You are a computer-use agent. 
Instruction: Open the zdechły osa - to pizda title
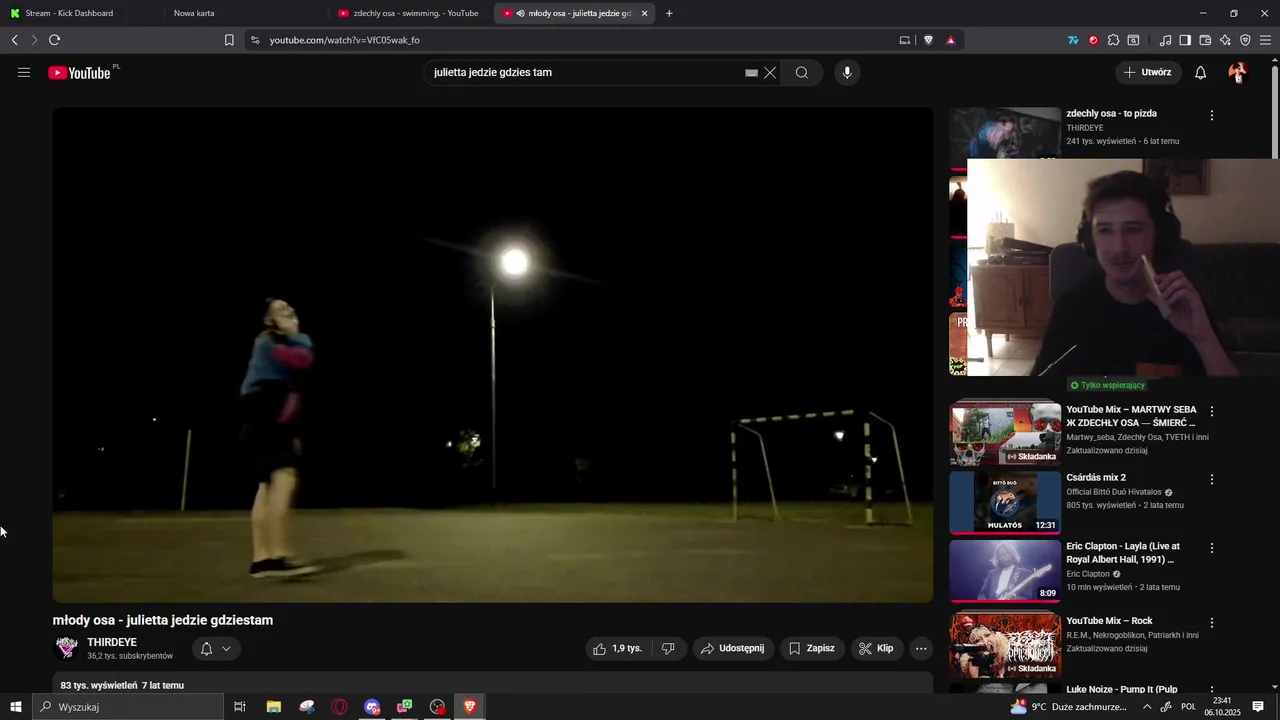tap(1111, 113)
